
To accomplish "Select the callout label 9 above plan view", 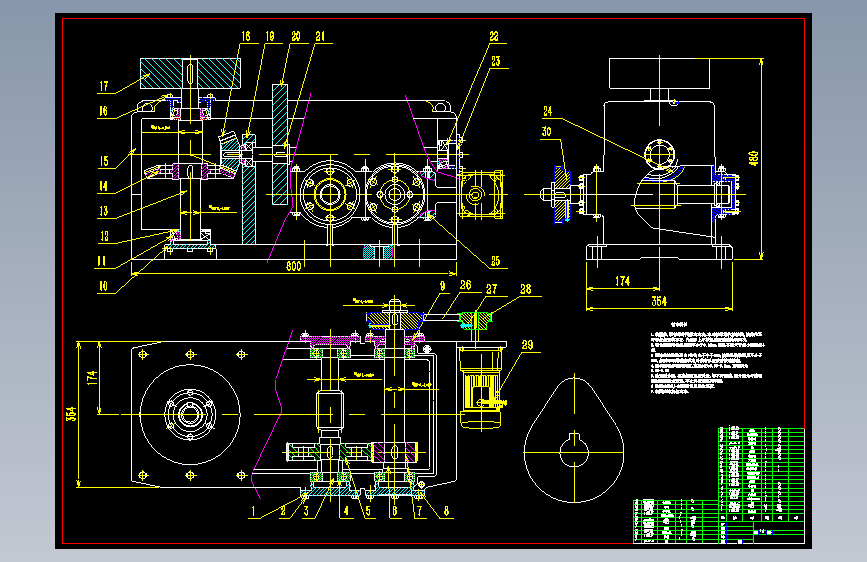I will point(442,286).
